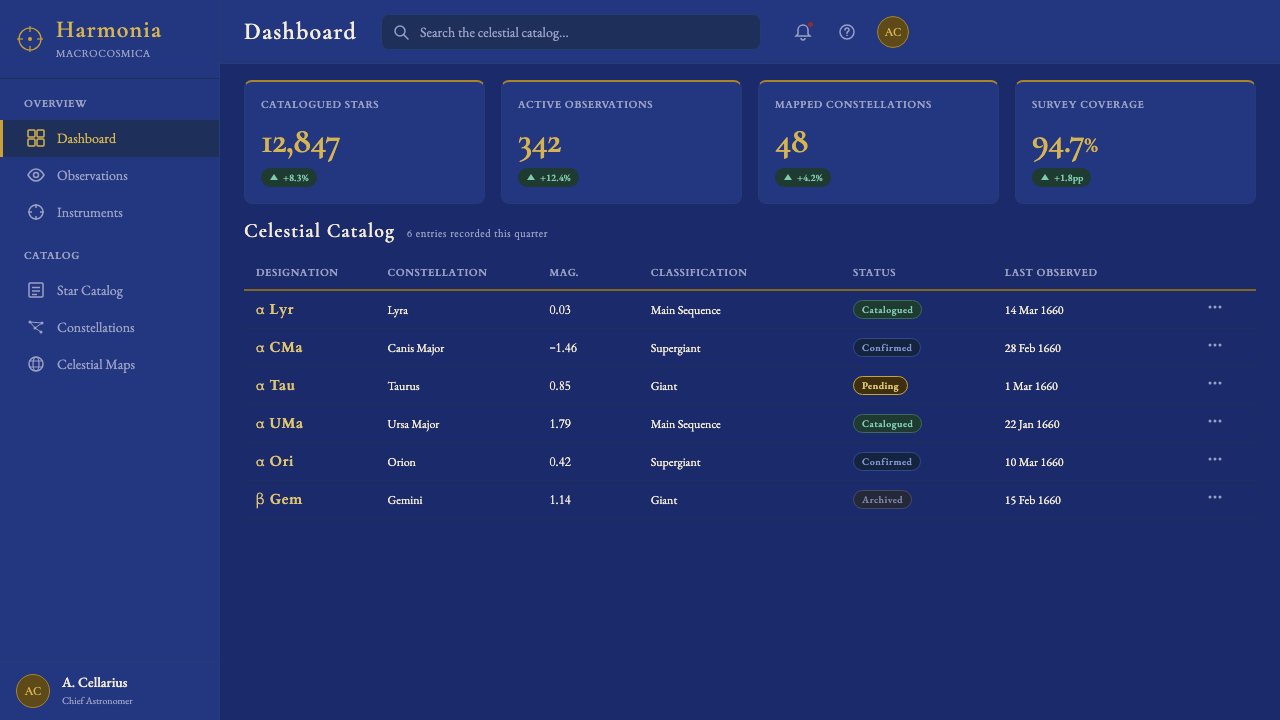Click the +8.3% trend badge

tap(289, 178)
